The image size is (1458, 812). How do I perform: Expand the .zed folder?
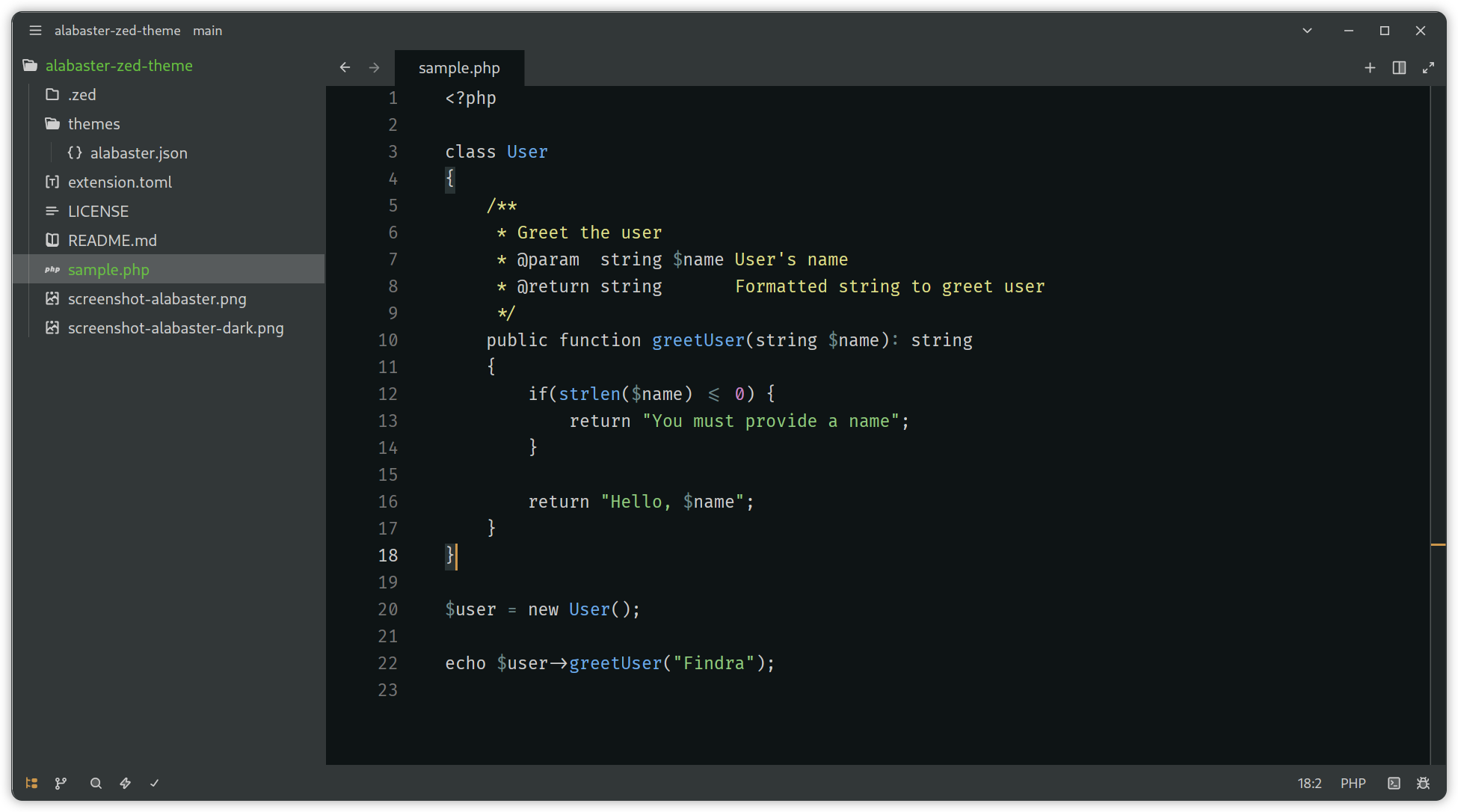click(x=168, y=95)
